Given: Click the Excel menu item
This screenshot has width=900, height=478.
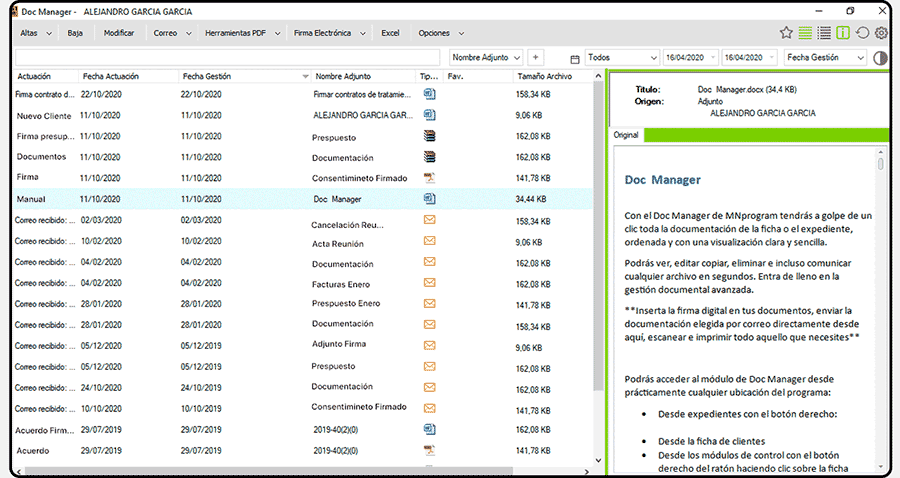Looking at the screenshot, I should pos(390,33).
